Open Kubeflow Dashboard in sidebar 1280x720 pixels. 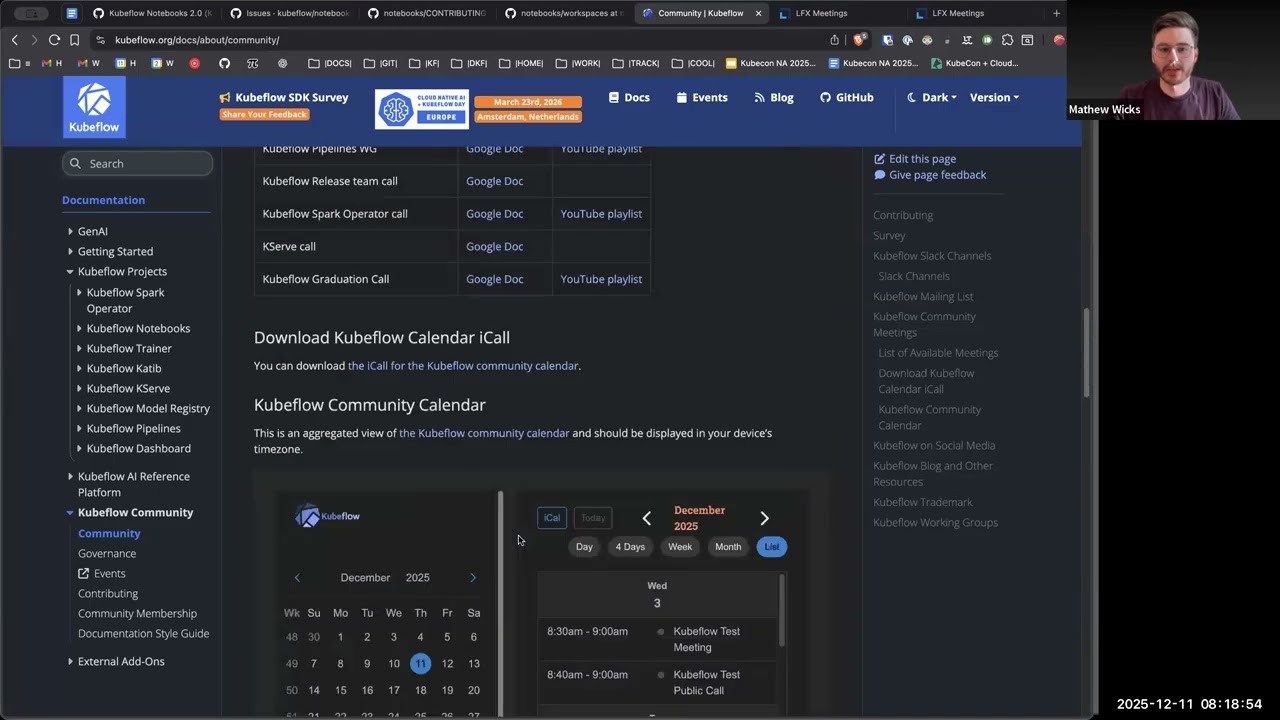tap(138, 448)
